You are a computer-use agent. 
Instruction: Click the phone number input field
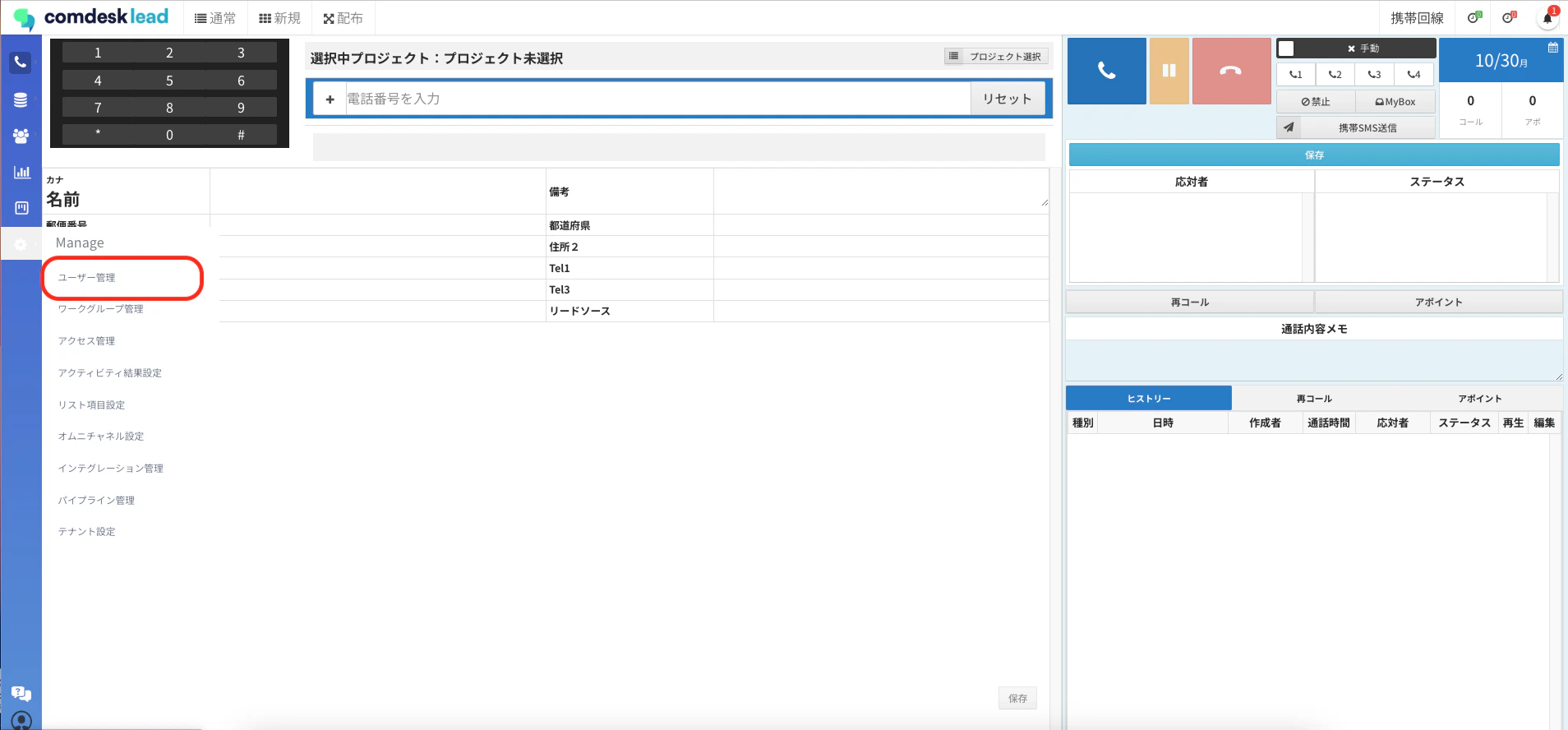658,99
